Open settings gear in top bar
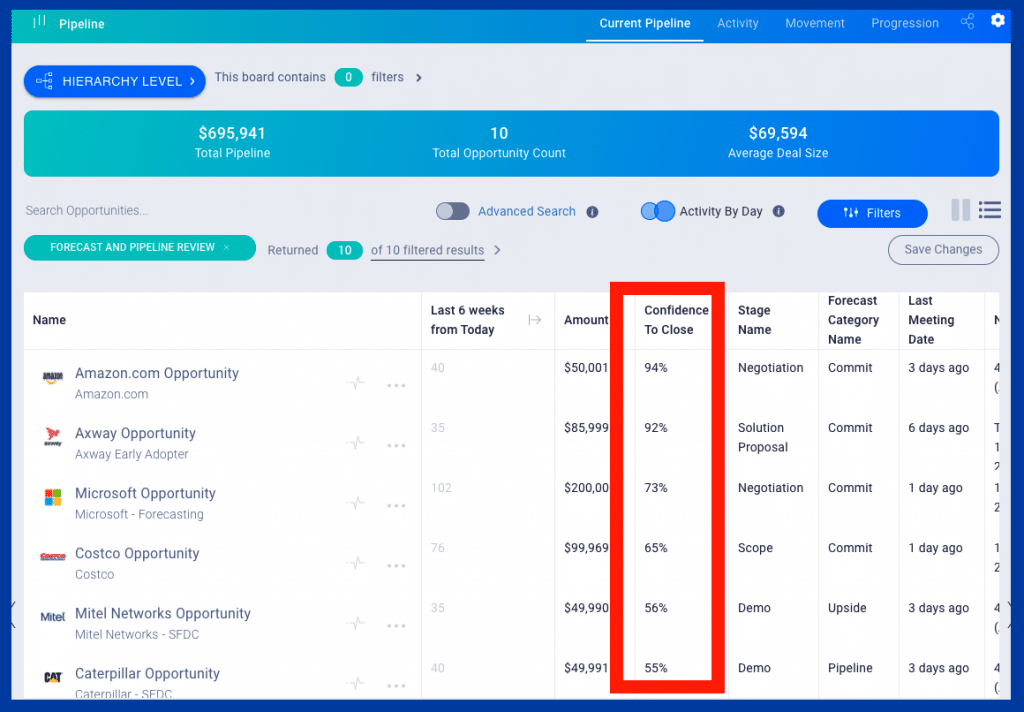 click(997, 21)
